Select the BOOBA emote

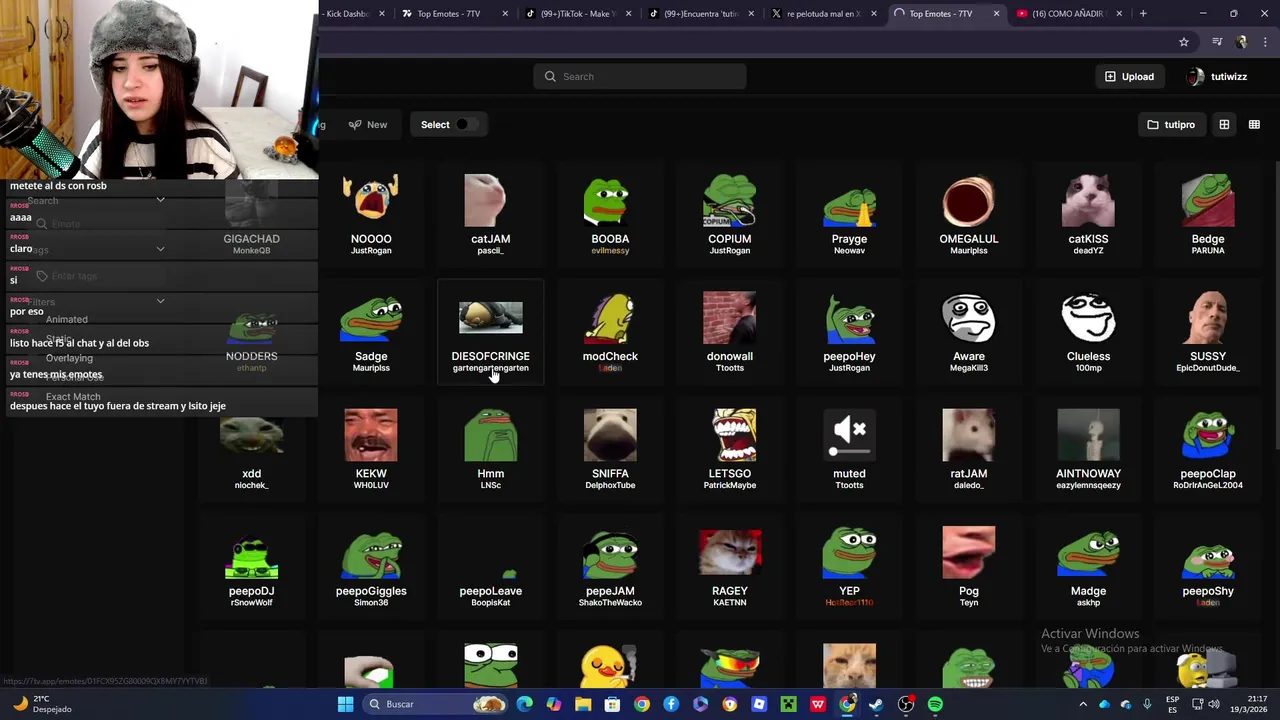coord(610,214)
